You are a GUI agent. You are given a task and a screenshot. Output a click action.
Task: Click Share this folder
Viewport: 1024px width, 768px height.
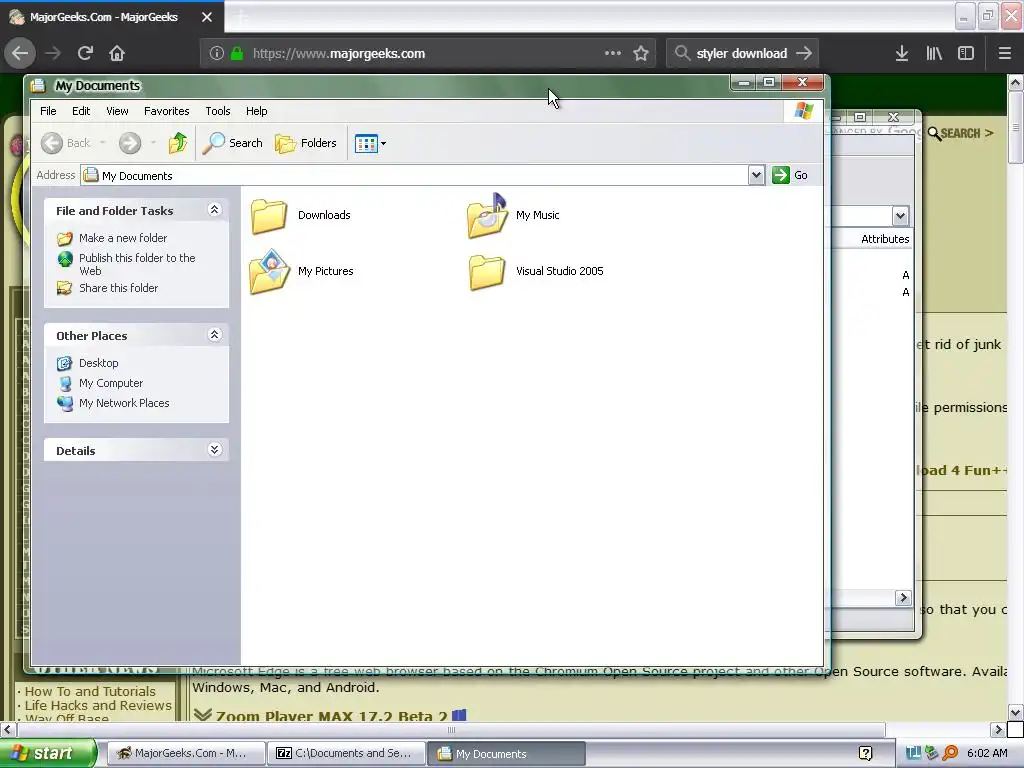(118, 288)
